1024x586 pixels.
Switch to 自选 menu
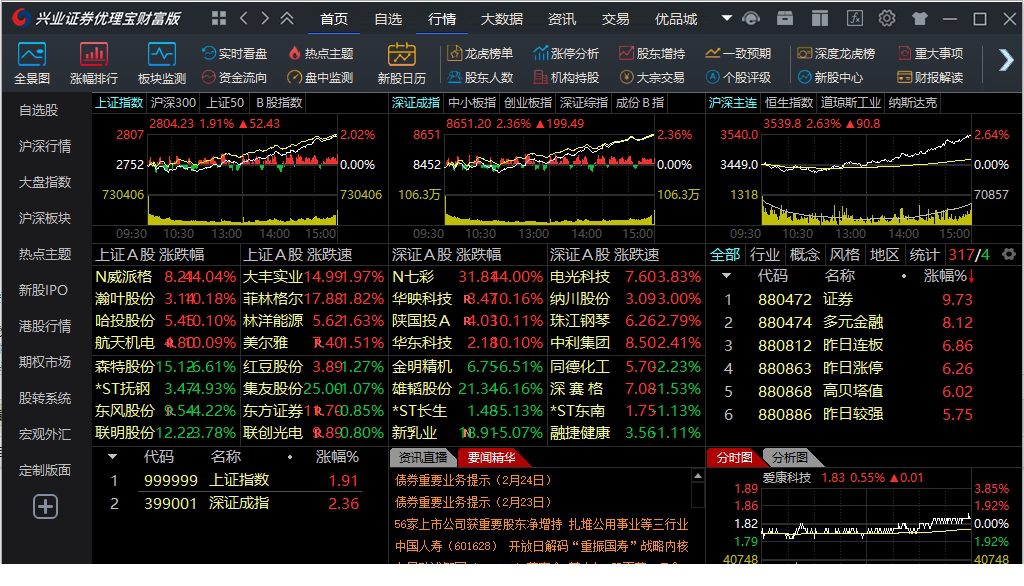click(x=388, y=19)
